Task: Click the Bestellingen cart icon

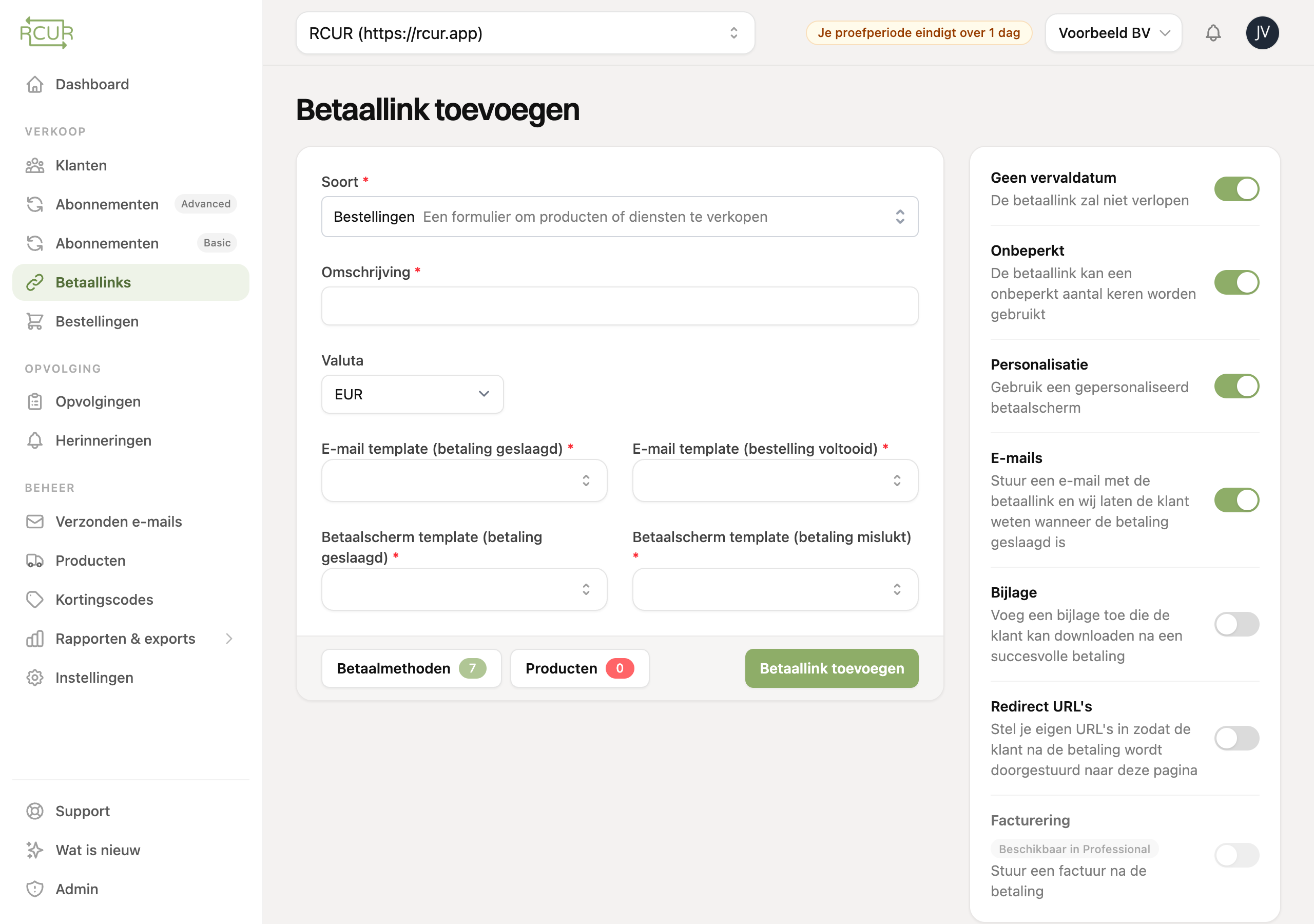Action: (x=35, y=321)
